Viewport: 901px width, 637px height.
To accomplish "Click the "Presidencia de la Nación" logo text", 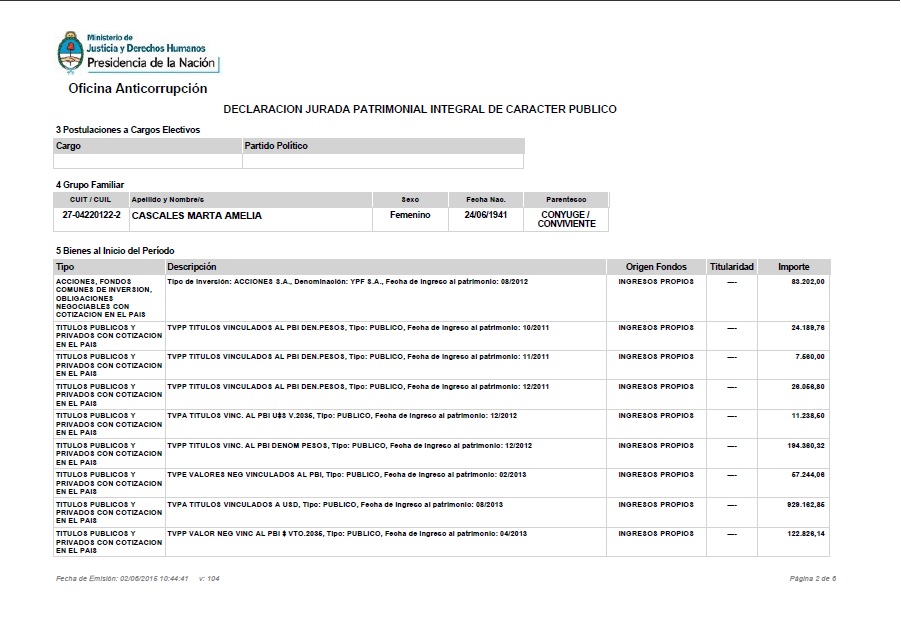I will (x=151, y=62).
